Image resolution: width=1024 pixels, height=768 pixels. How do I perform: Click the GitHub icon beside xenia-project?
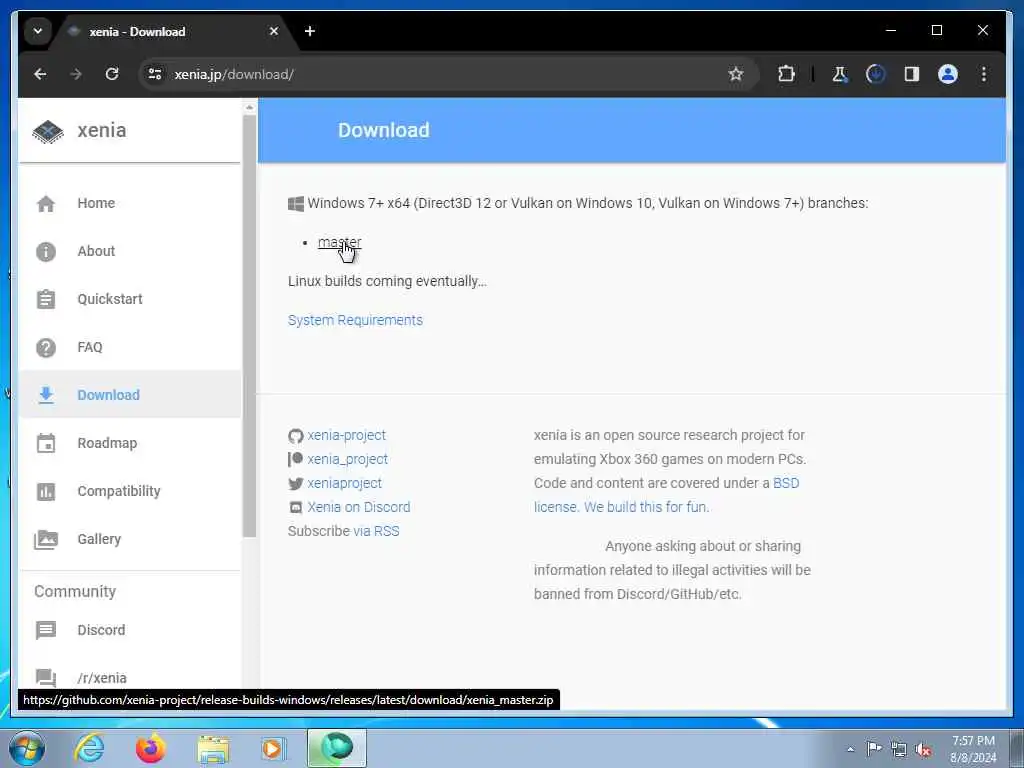(296, 436)
